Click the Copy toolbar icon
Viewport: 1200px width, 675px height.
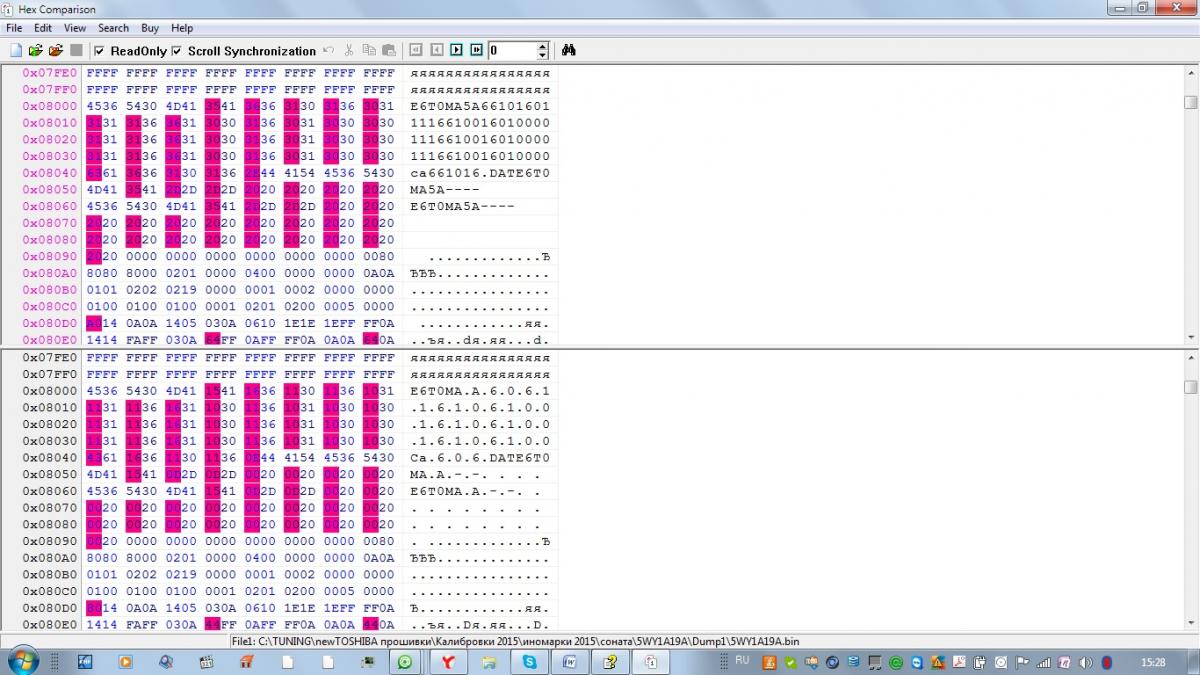[369, 50]
